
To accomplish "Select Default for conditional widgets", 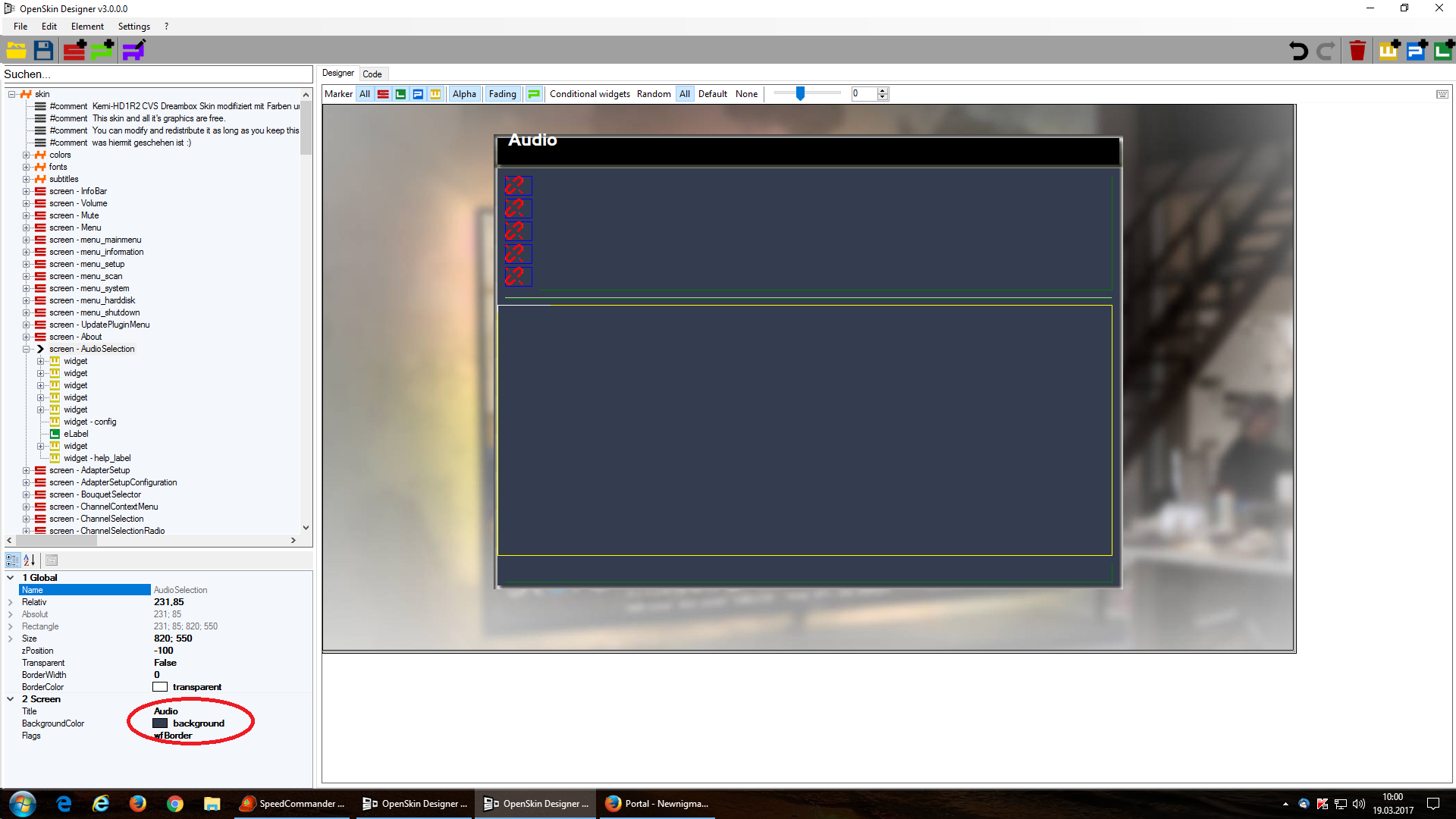I will [712, 94].
